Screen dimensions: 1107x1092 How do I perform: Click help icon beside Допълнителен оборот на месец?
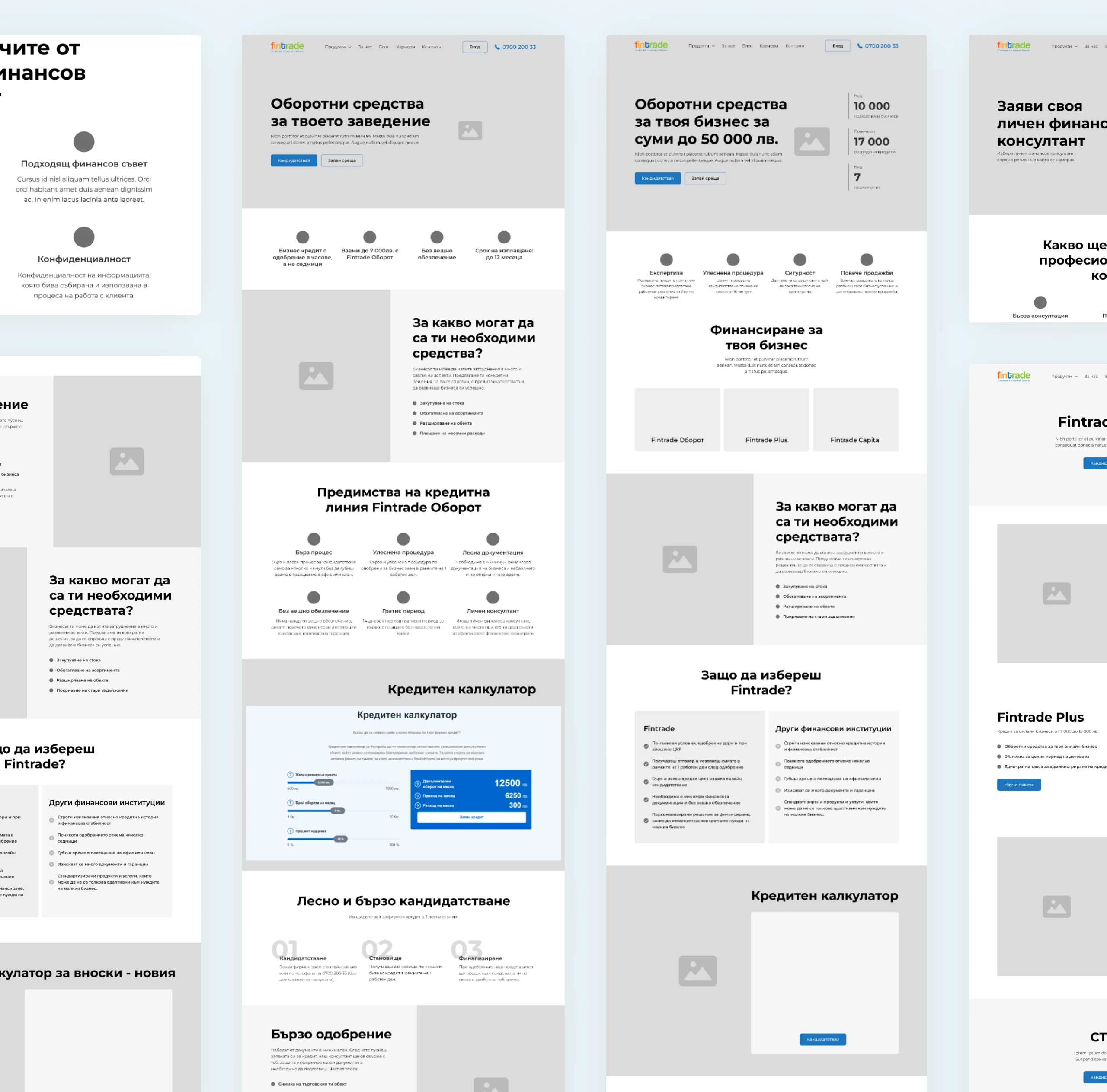[x=418, y=783]
